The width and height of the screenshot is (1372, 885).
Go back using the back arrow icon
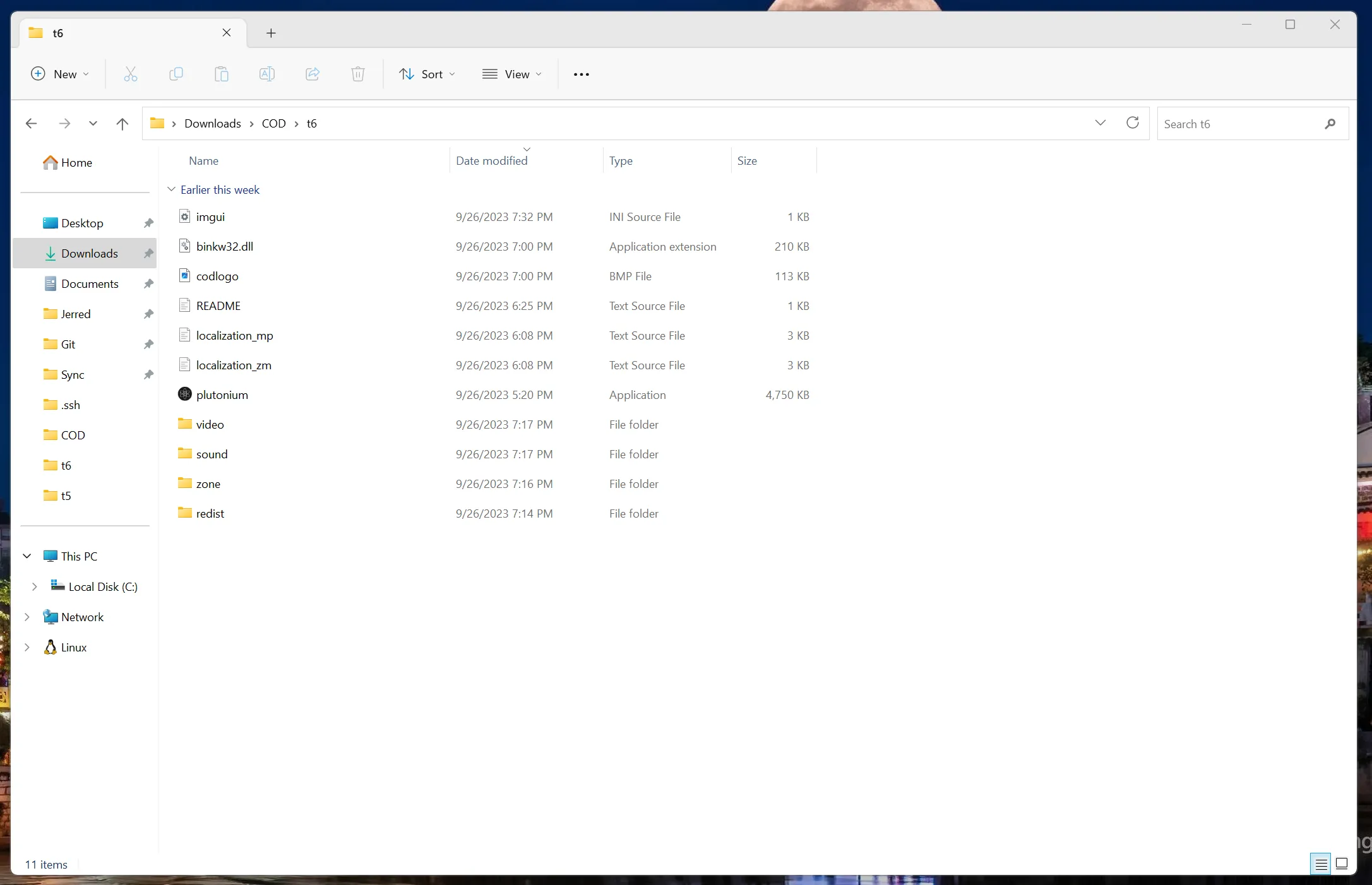[30, 123]
